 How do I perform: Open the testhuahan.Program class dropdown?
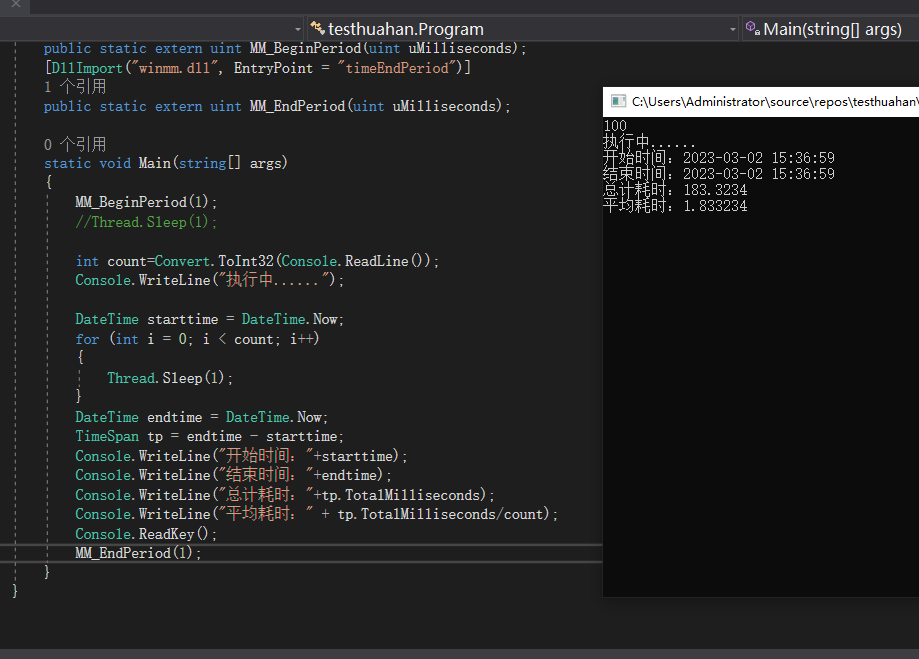pyautogui.click(x=523, y=29)
